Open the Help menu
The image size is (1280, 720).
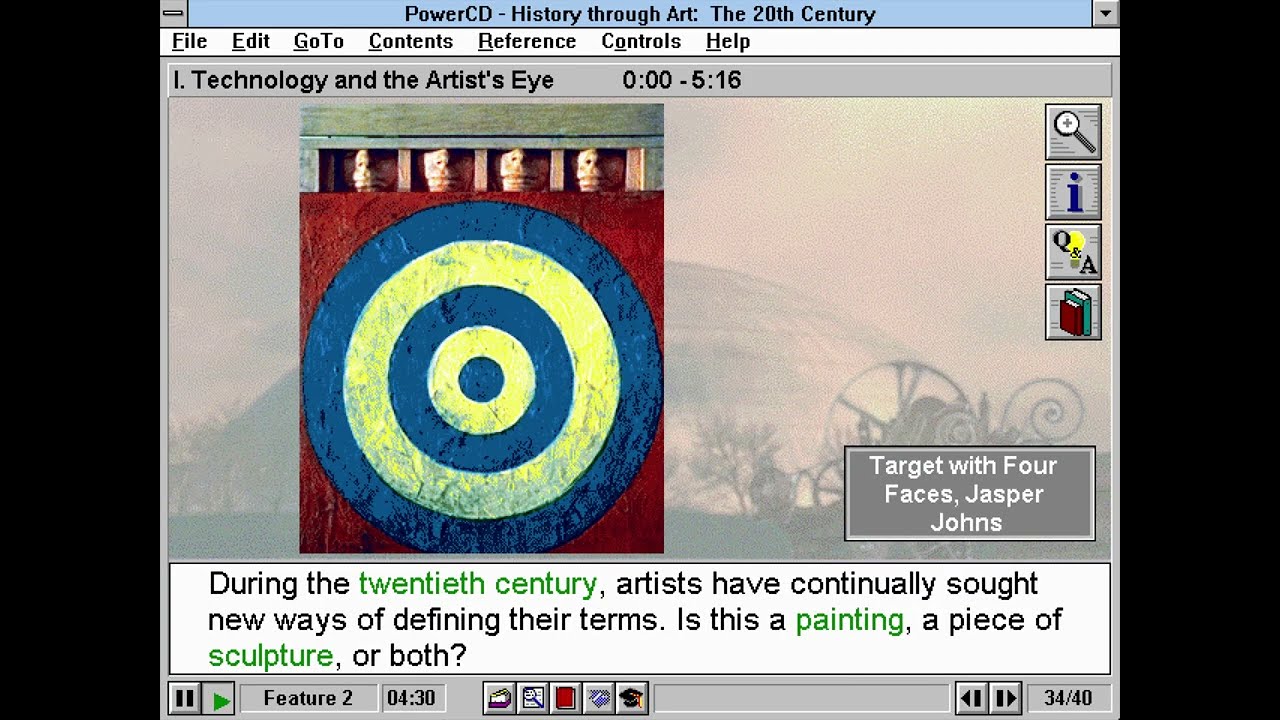coord(728,41)
